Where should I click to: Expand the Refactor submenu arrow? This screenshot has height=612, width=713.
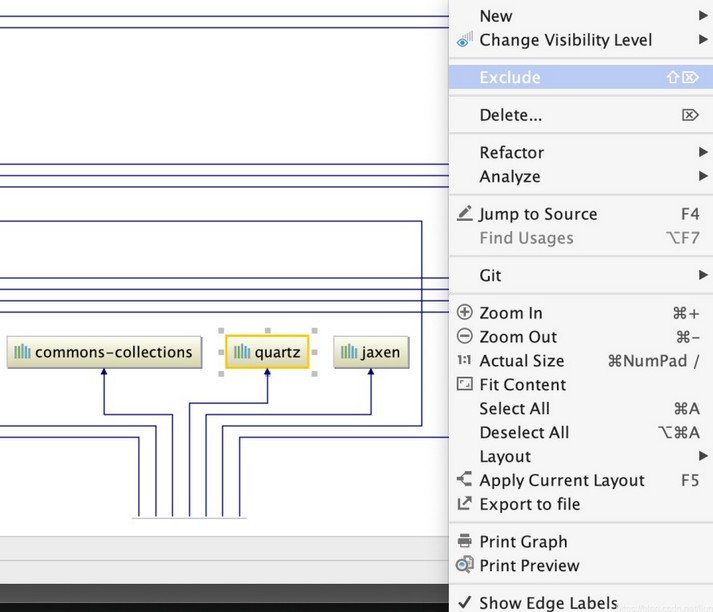click(703, 152)
